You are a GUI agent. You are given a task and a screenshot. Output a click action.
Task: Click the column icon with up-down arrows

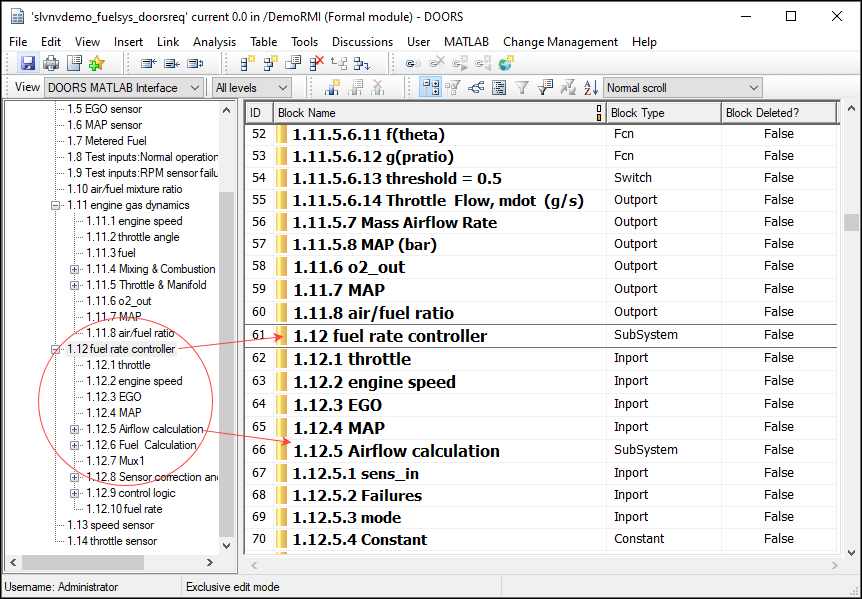click(196, 64)
